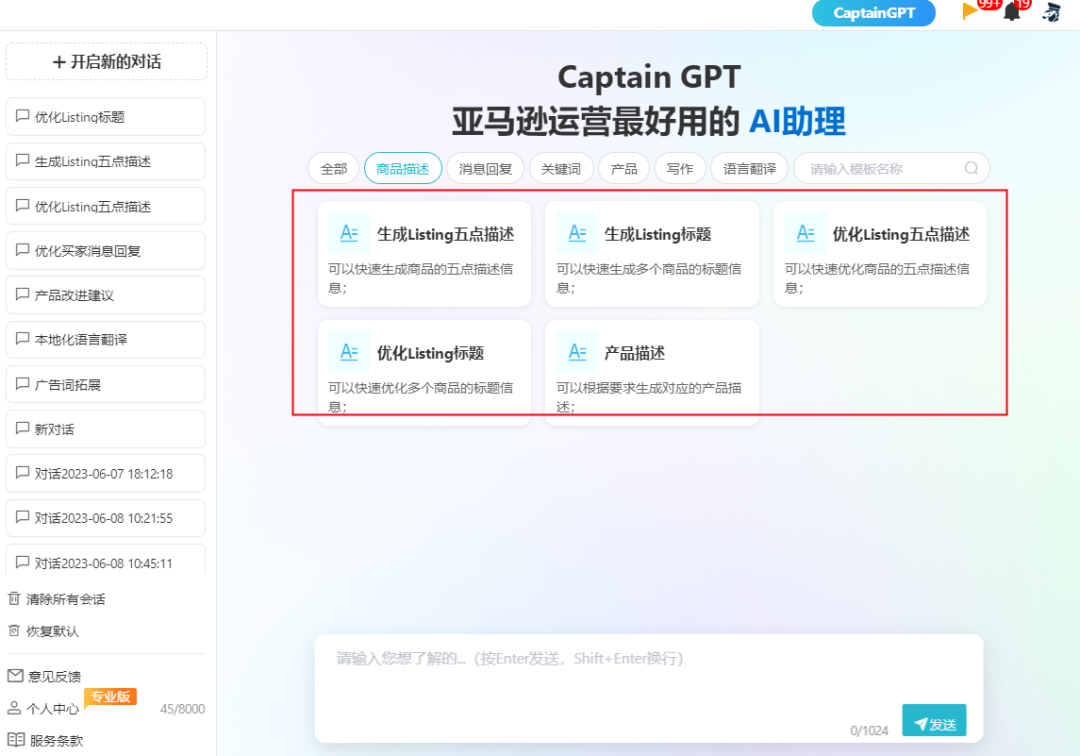Image resolution: width=1080 pixels, height=756 pixels.
Task: Click description 可以快速生成多个商品的标题信息
Action: click(649, 278)
